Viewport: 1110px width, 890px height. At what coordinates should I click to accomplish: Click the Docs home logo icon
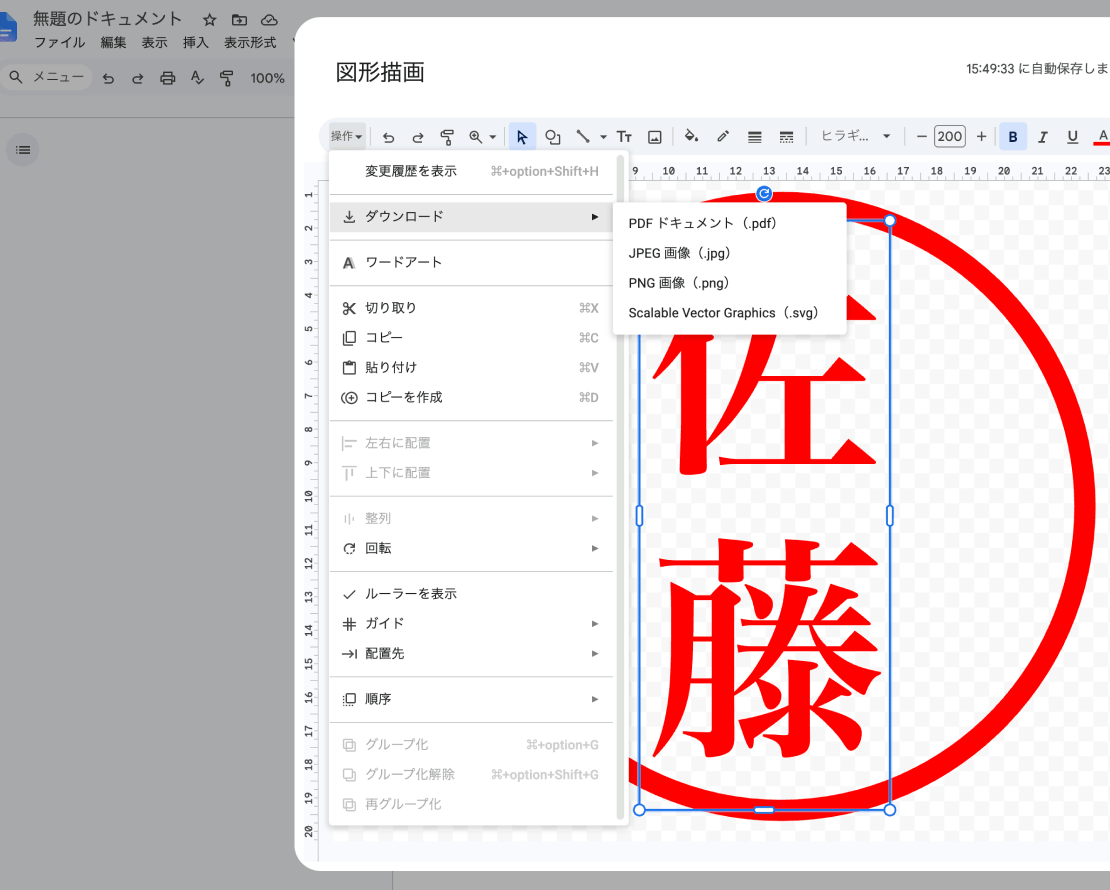[8, 28]
